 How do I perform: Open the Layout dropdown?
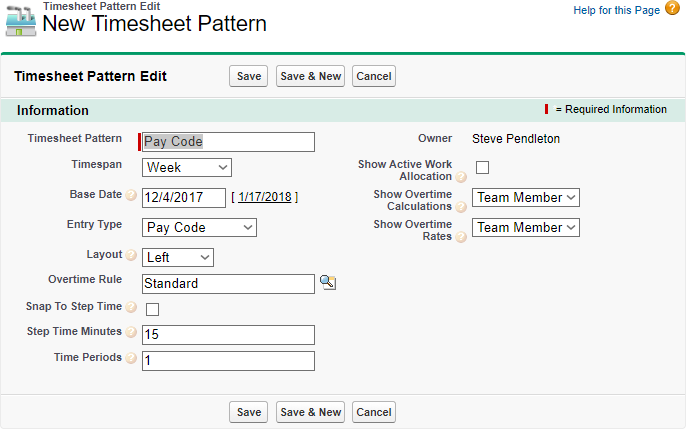pos(178,257)
